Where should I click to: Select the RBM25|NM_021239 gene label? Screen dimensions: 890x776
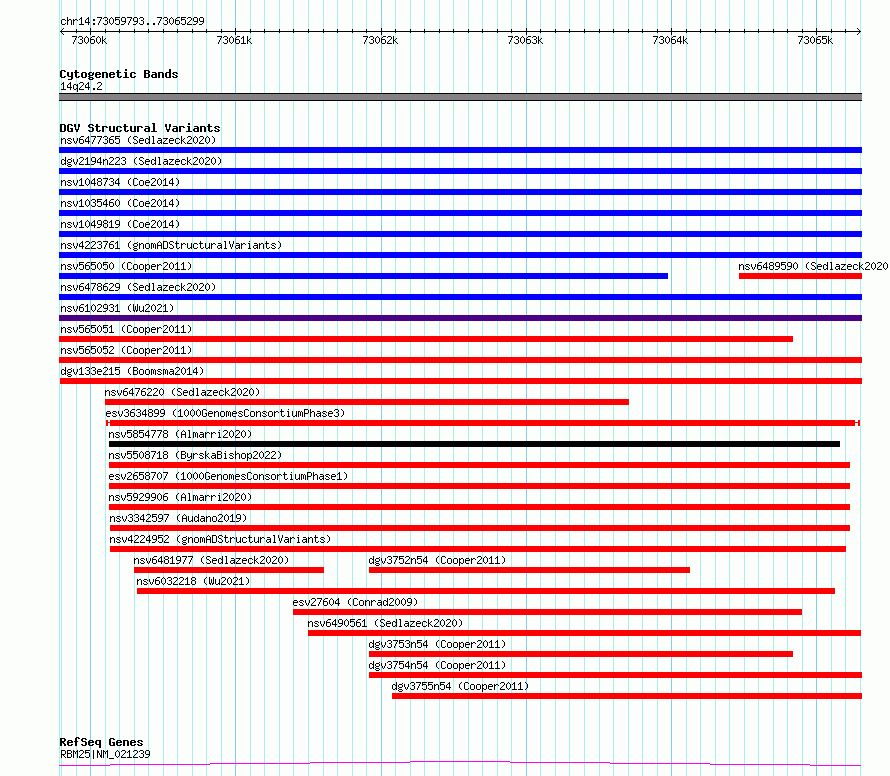[105, 754]
